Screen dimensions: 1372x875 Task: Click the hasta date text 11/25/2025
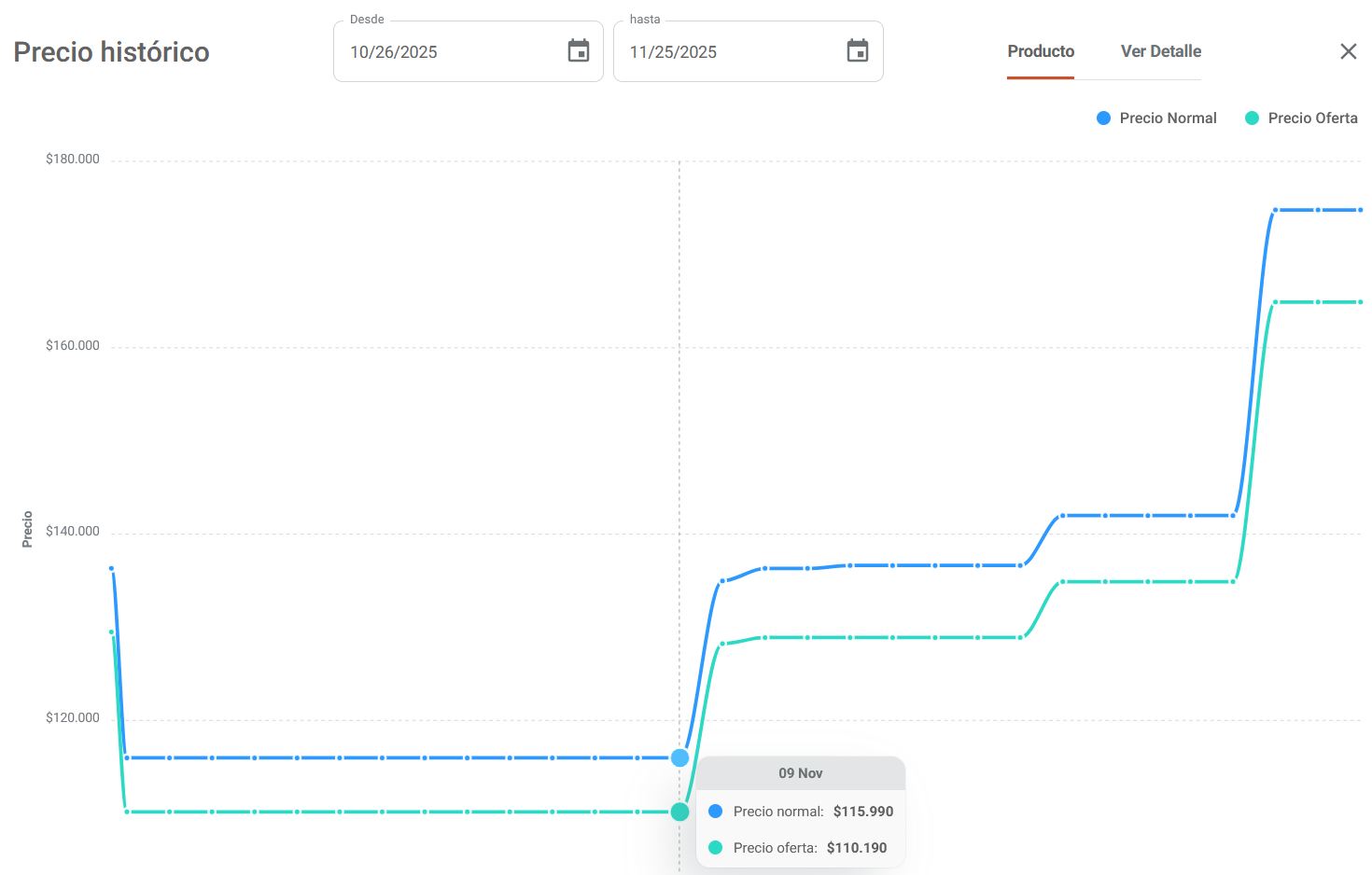(673, 52)
